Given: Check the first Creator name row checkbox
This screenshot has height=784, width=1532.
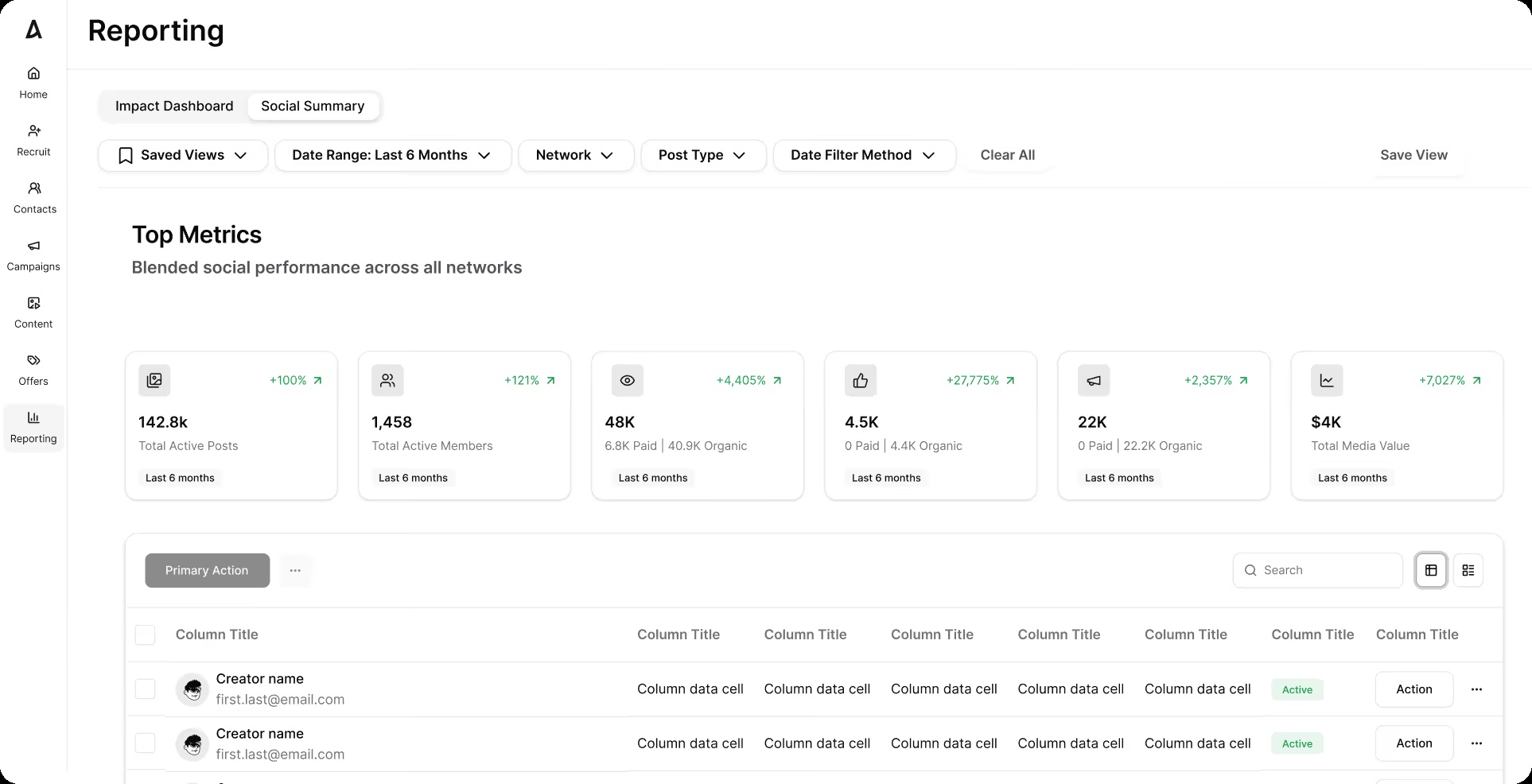Looking at the screenshot, I should (145, 689).
